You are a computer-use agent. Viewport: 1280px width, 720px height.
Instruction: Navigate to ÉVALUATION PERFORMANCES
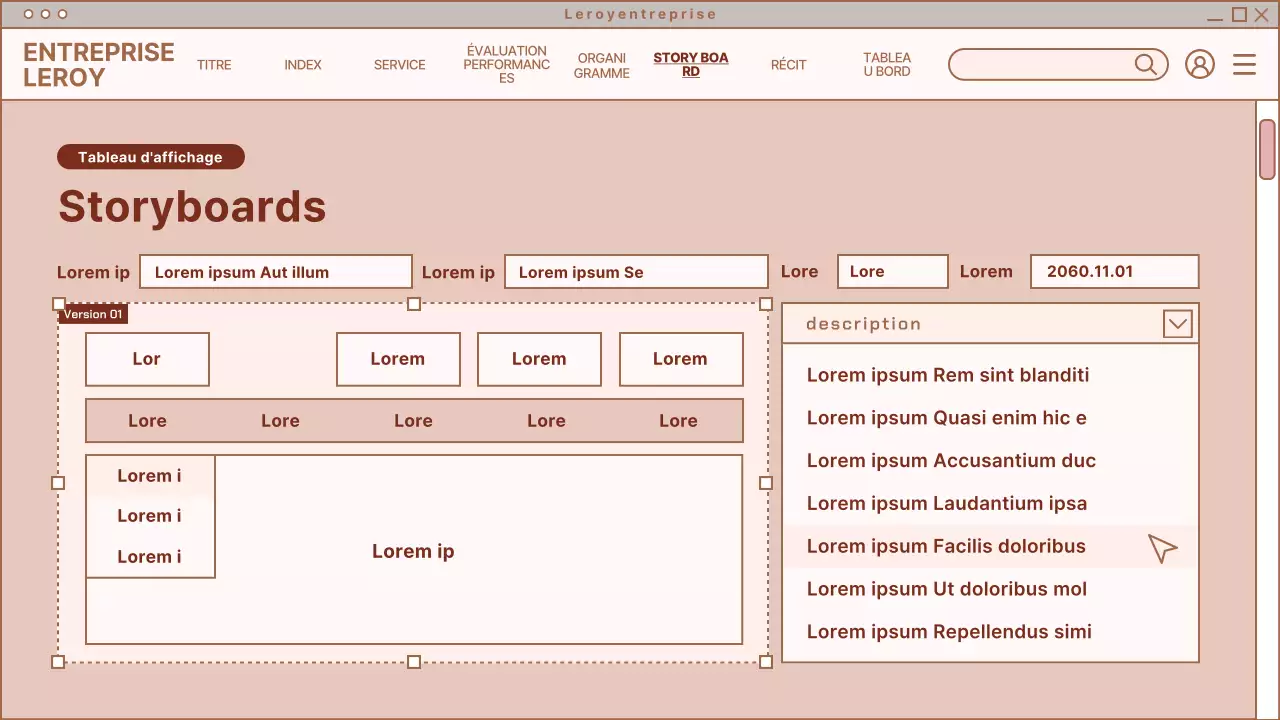tap(506, 64)
